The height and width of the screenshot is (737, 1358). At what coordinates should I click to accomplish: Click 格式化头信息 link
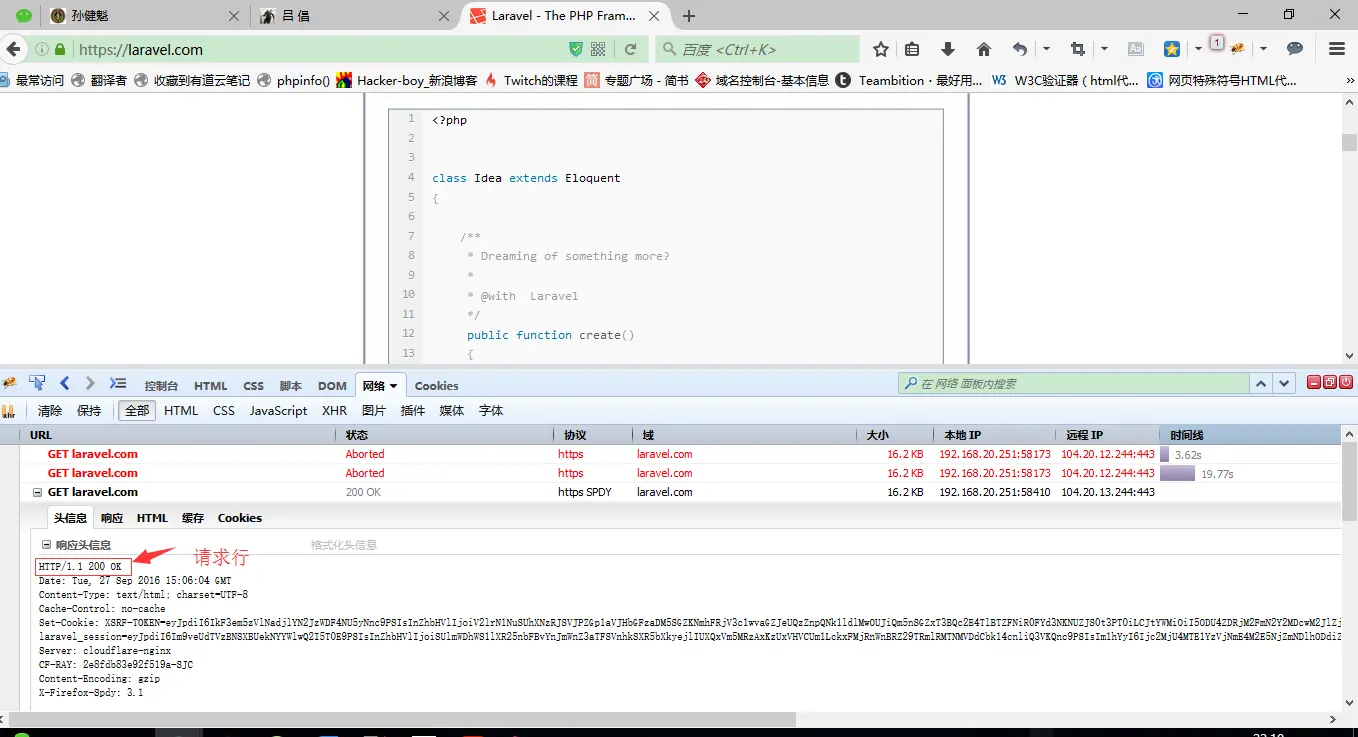(344, 545)
